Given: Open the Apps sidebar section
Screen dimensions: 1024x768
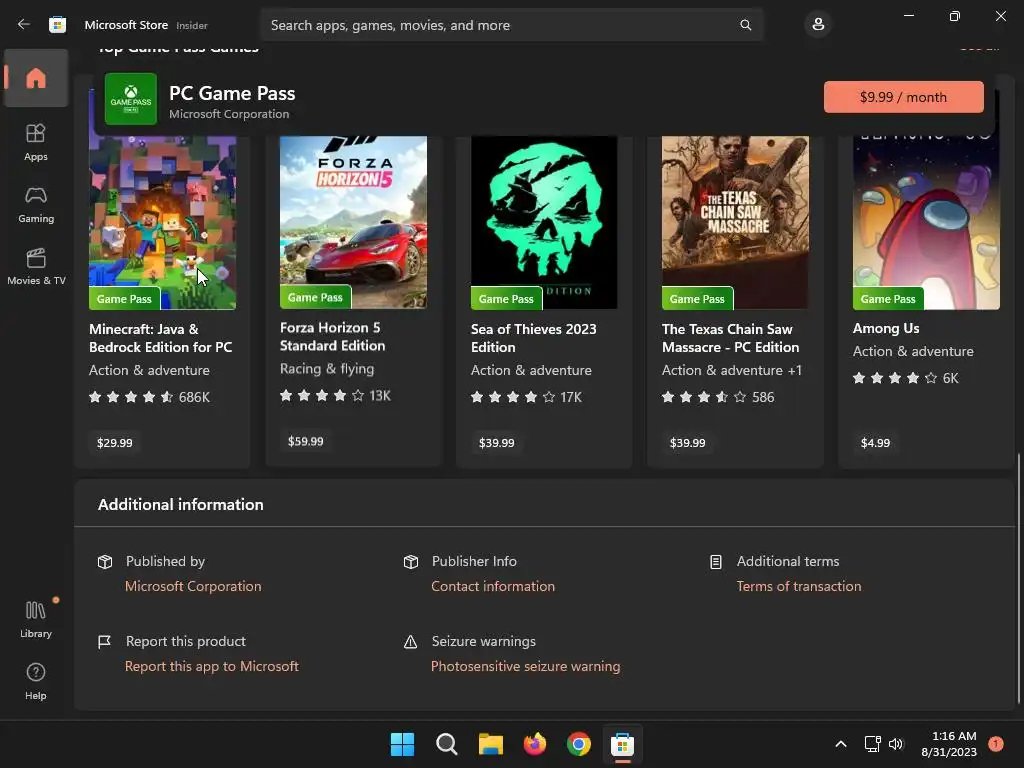Looking at the screenshot, I should (x=36, y=142).
